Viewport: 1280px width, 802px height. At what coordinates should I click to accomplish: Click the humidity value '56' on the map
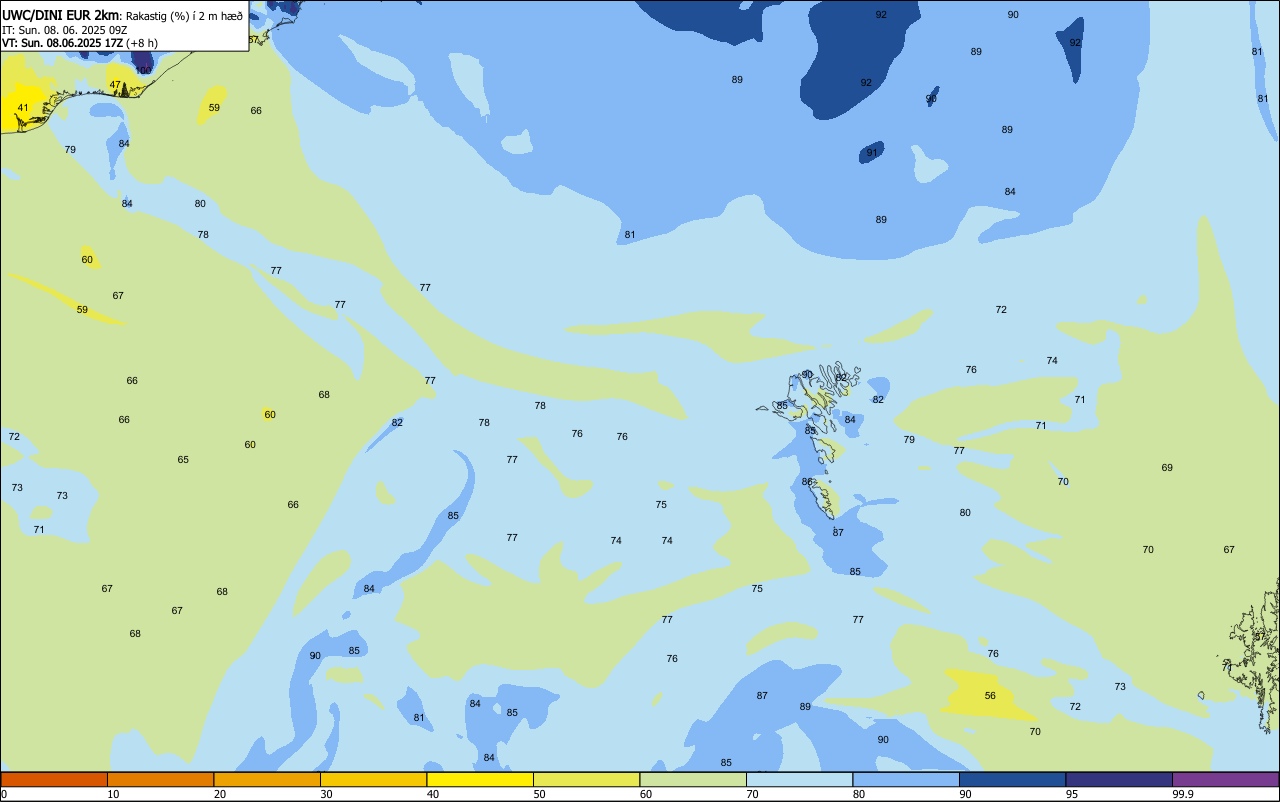click(x=990, y=696)
